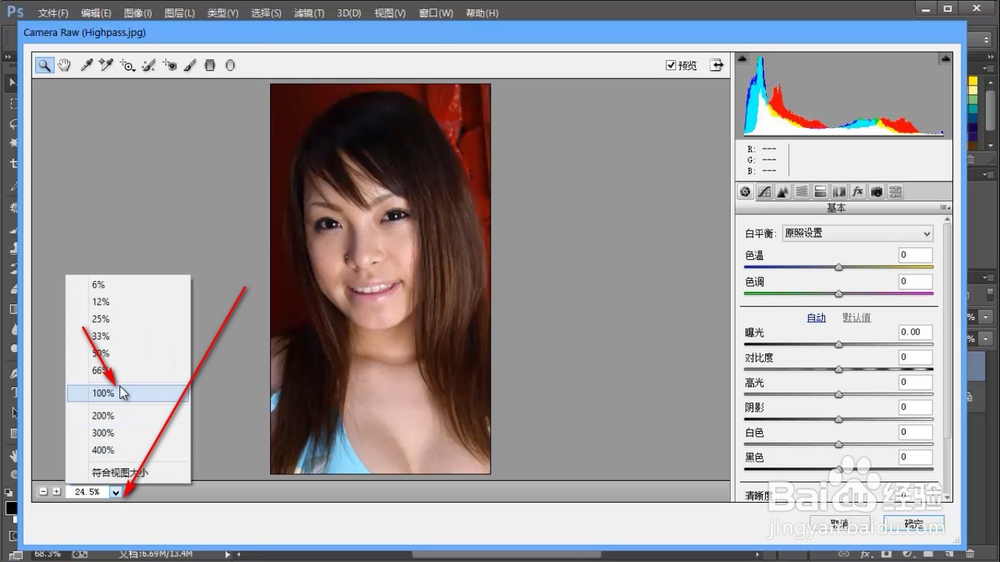Select the Hand tool
Screen dimensions: 1000x562
64,65
